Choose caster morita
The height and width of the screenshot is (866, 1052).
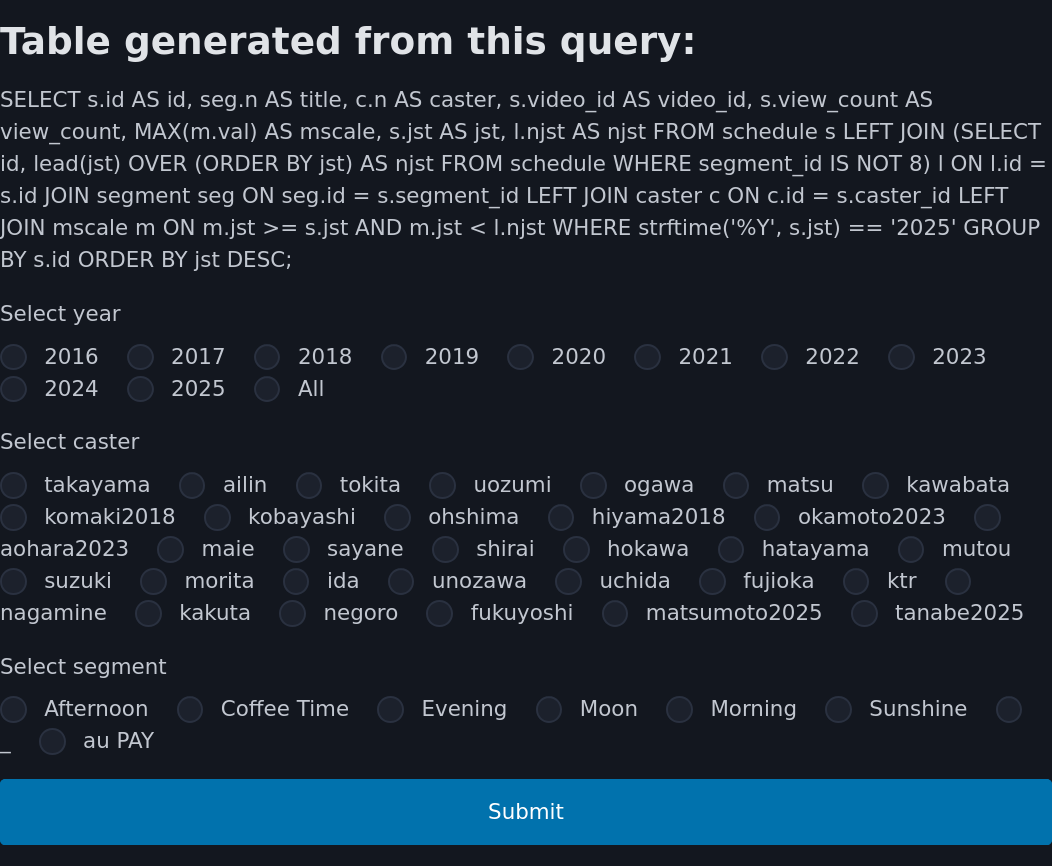pos(154,582)
